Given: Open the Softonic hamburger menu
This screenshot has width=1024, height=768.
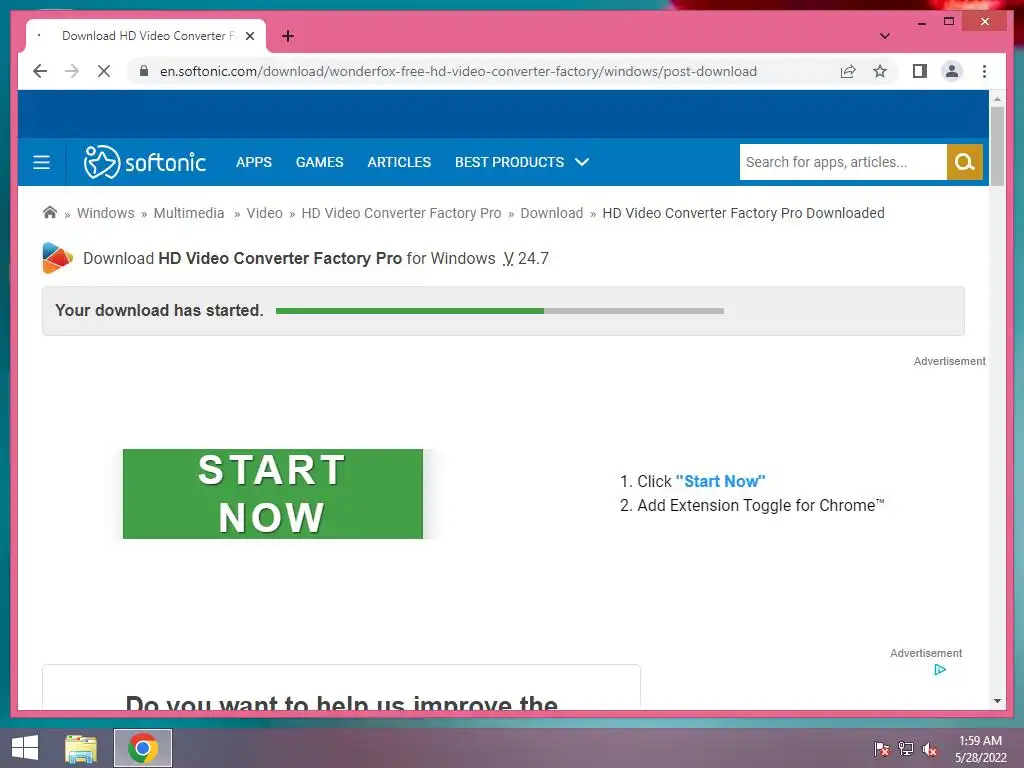Looking at the screenshot, I should pyautogui.click(x=41, y=162).
